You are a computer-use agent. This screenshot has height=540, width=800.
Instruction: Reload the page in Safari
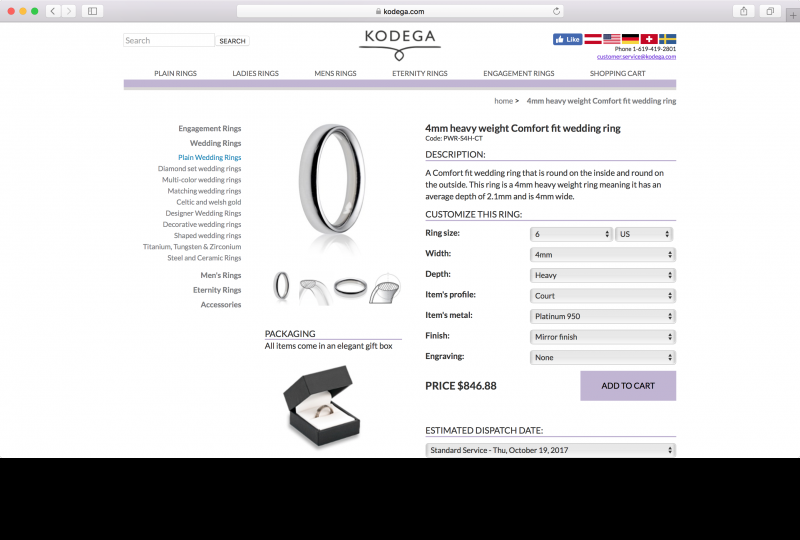point(556,11)
